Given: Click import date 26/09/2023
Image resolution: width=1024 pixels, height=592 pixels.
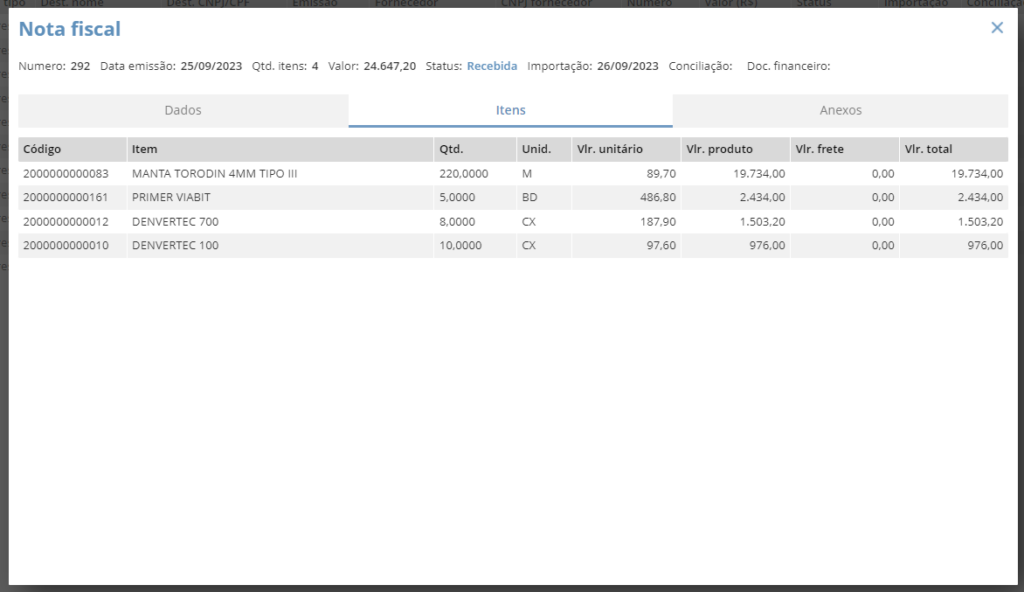Looking at the screenshot, I should [x=628, y=66].
